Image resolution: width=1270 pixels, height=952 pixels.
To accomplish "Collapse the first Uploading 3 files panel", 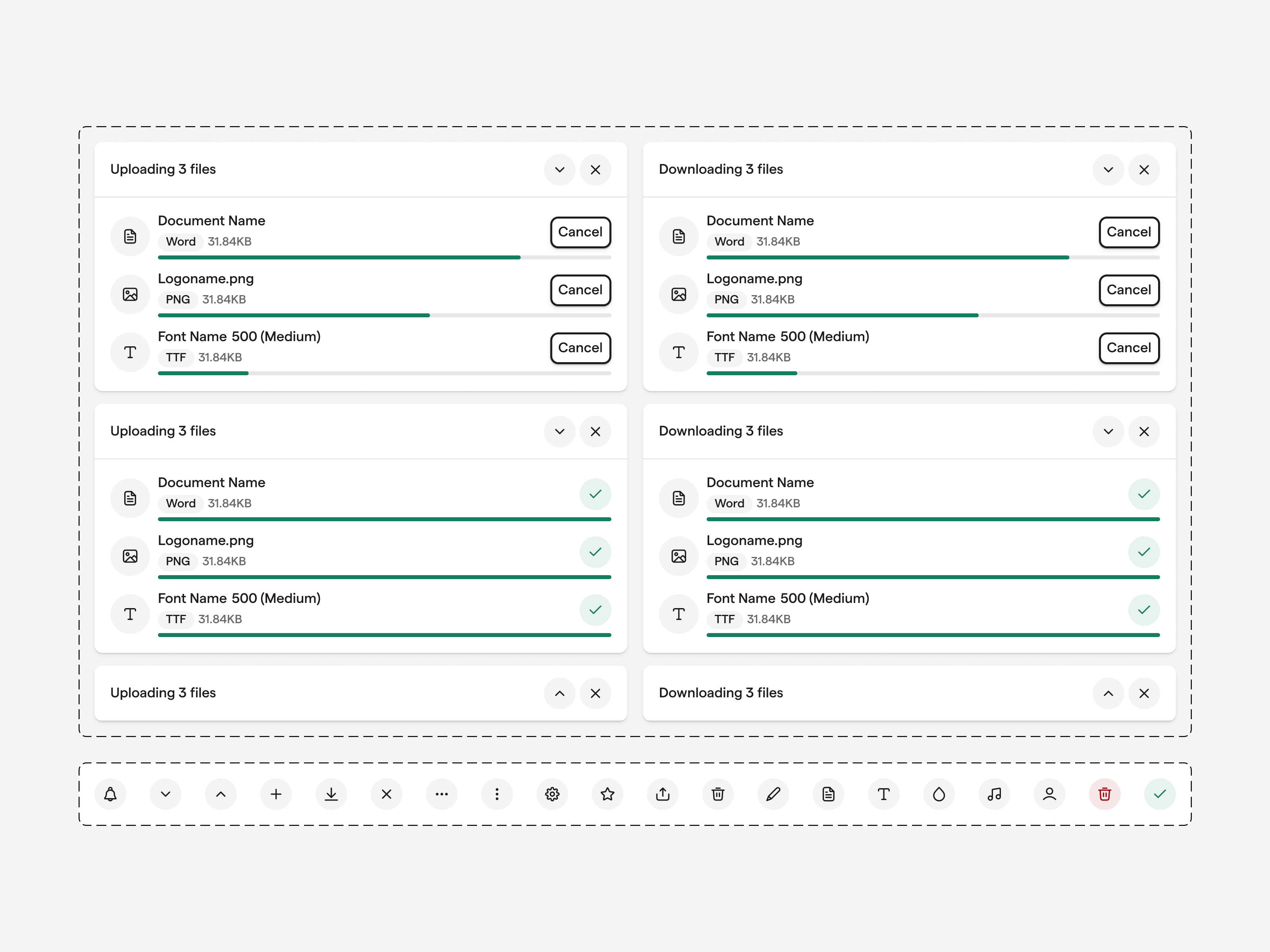I will (x=559, y=170).
